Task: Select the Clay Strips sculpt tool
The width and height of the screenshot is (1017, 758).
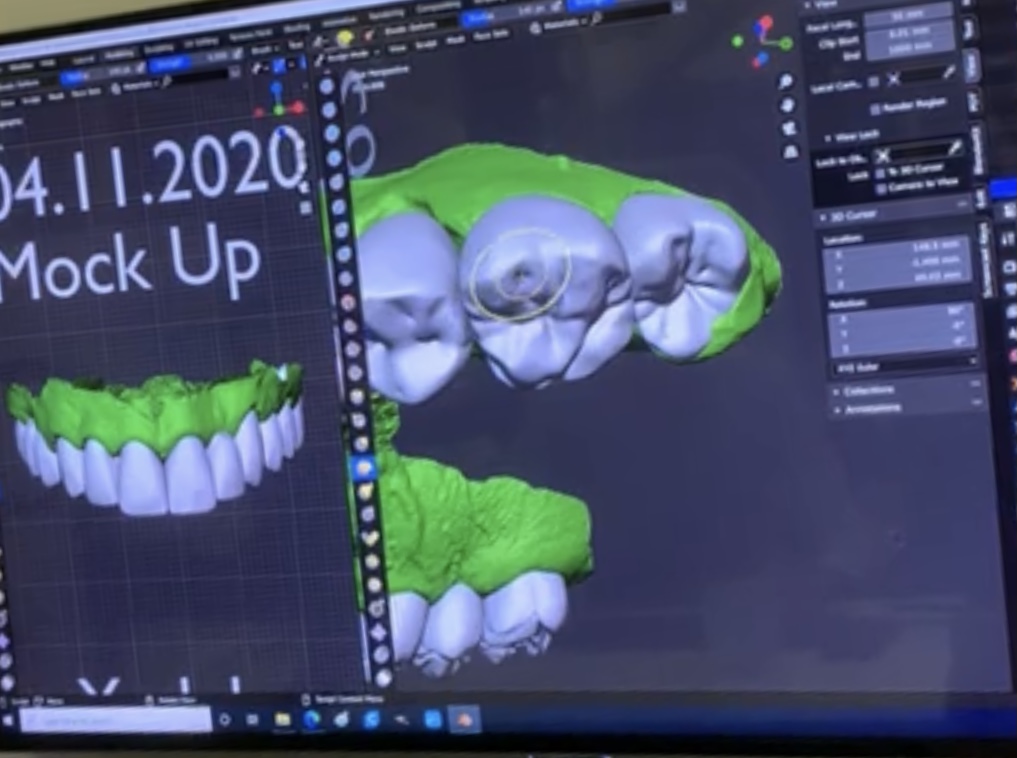Action: tap(334, 158)
